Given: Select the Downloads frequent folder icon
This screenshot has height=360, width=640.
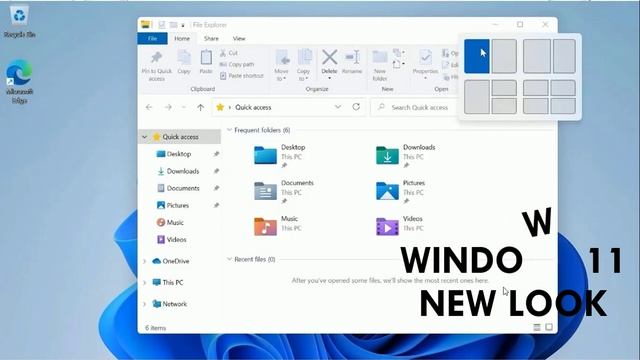Looking at the screenshot, I should tap(387, 155).
